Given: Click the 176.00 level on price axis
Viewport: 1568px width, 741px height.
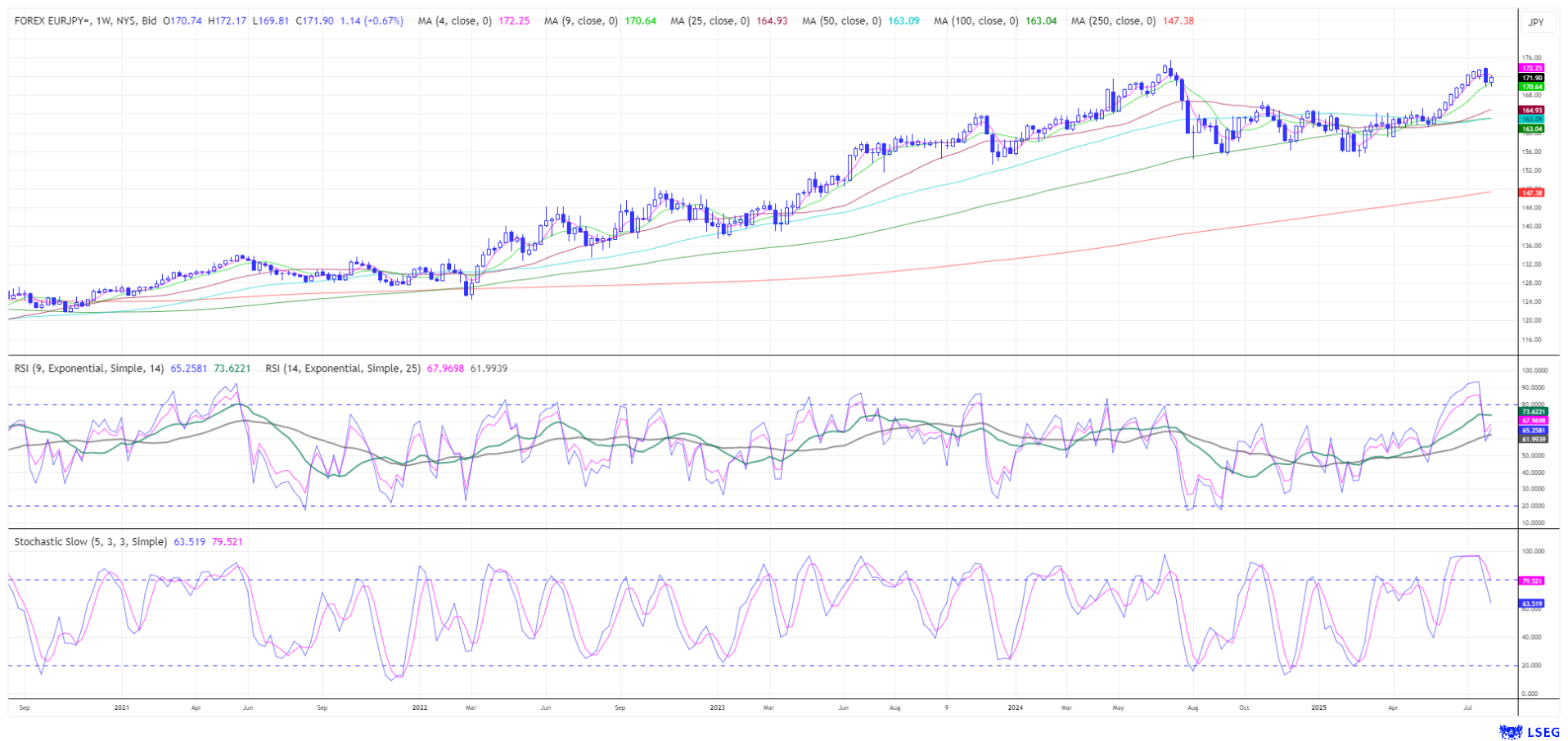Looking at the screenshot, I should pyautogui.click(x=1531, y=58).
